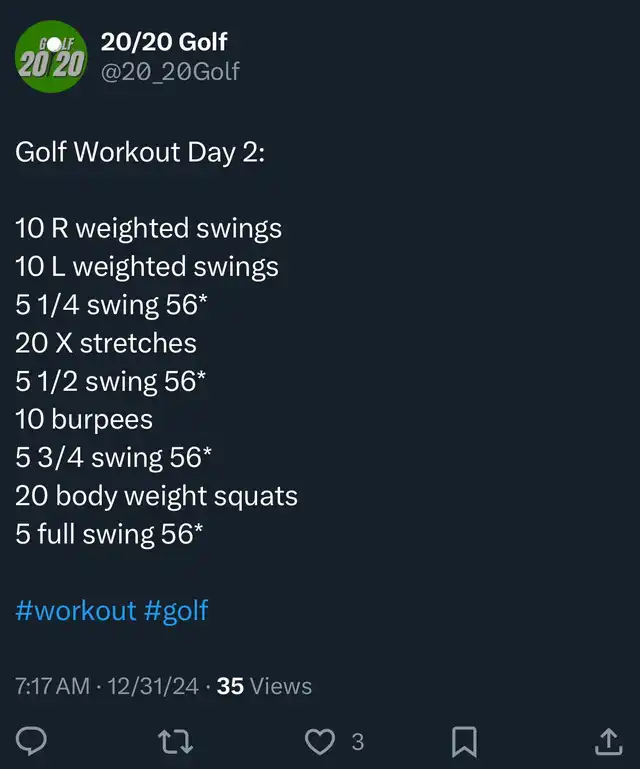Click the '10 burpees' line
The height and width of the screenshot is (769, 640).
click(x=84, y=419)
